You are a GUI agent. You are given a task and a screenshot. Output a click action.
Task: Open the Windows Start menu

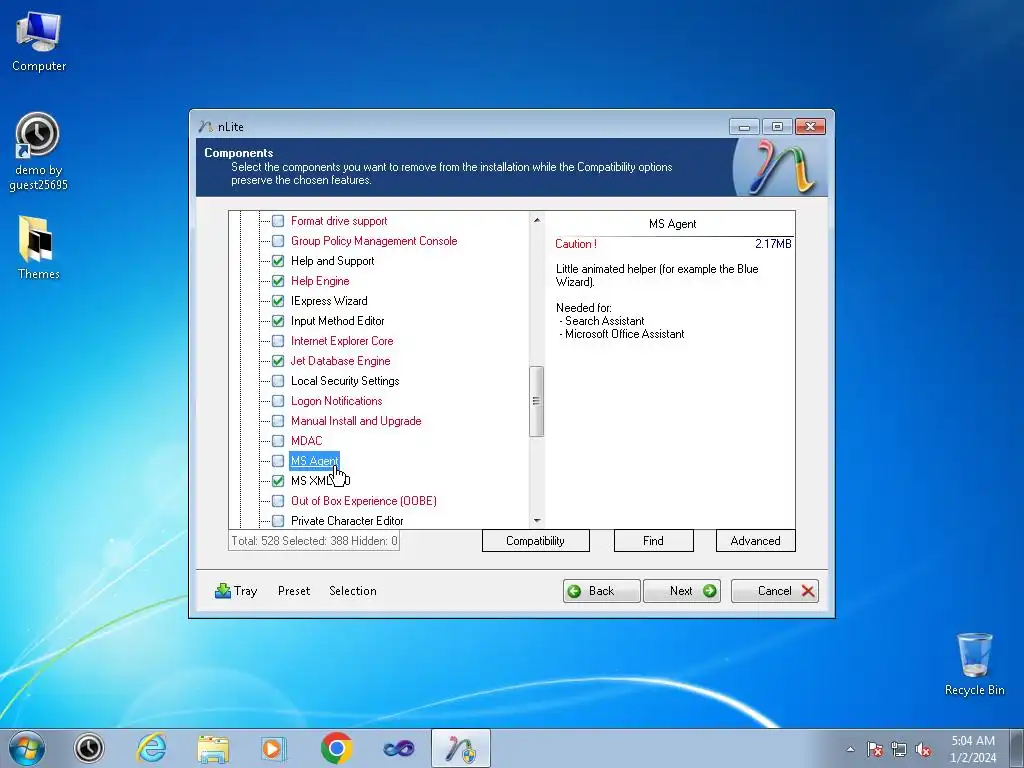click(x=27, y=748)
